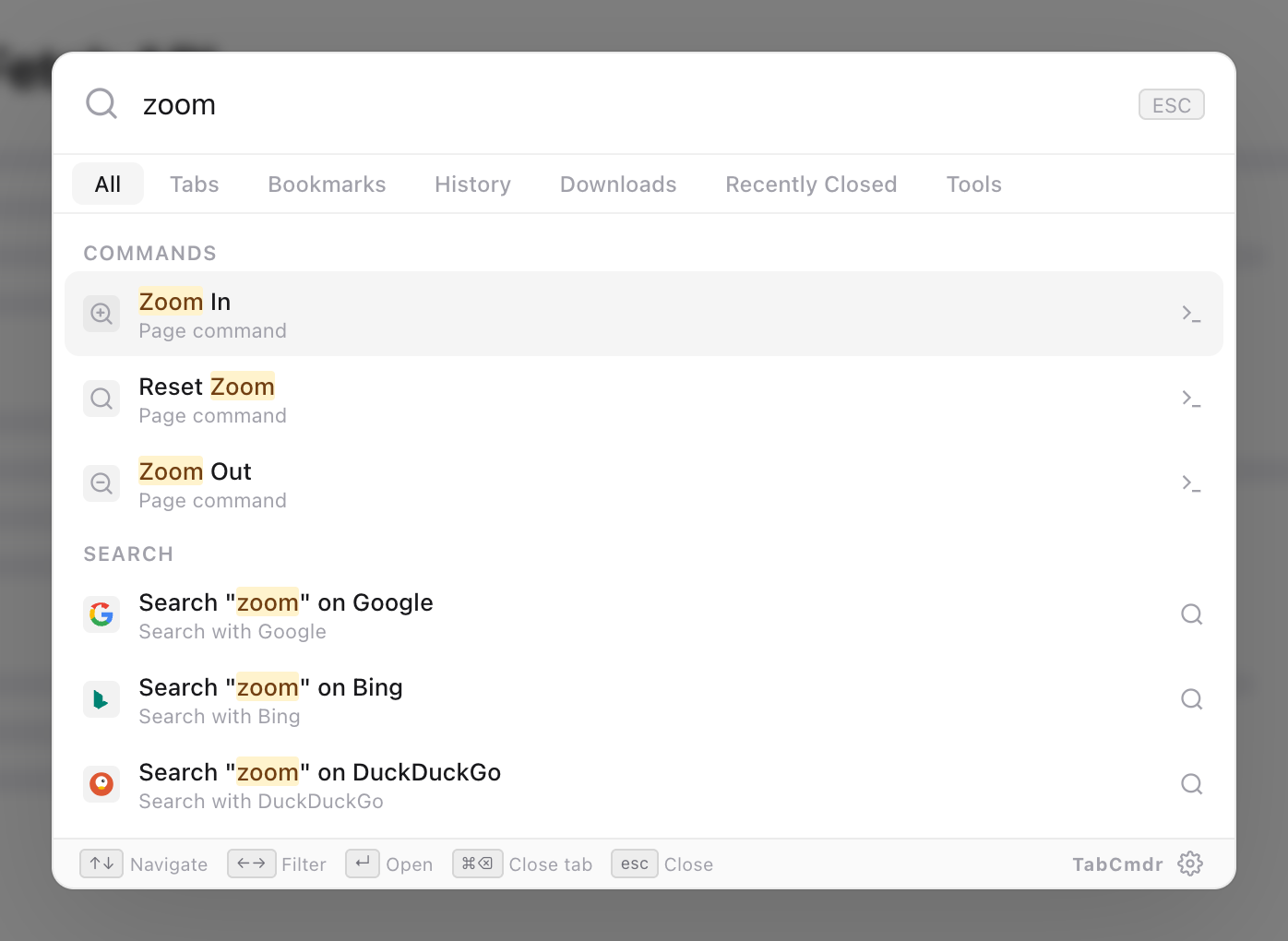Click search icon at right of DuckDuckGo row

1192,784
